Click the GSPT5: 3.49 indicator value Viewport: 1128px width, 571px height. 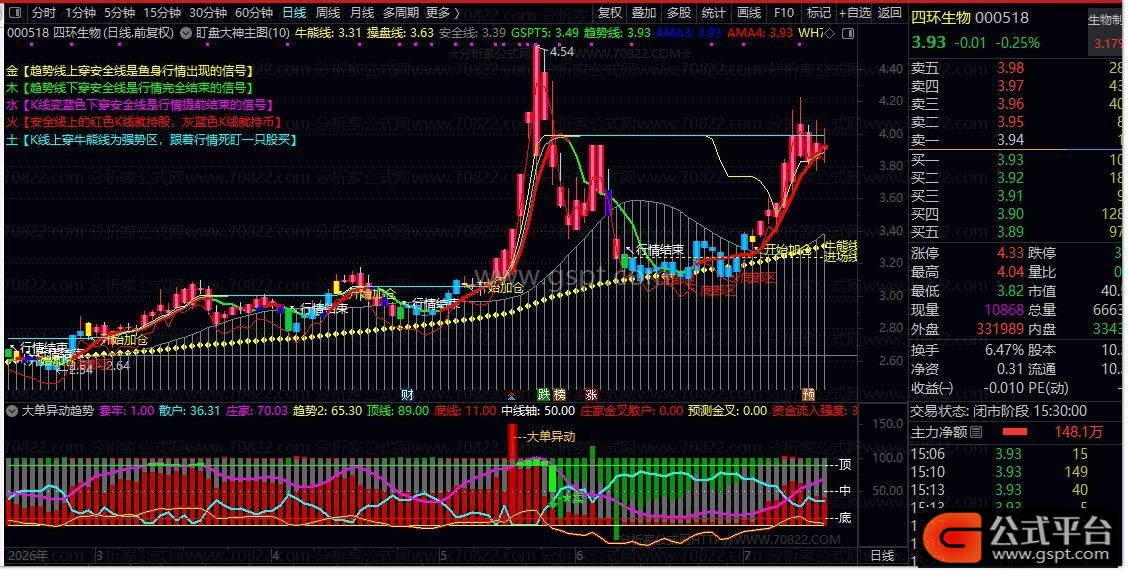click(x=545, y=32)
